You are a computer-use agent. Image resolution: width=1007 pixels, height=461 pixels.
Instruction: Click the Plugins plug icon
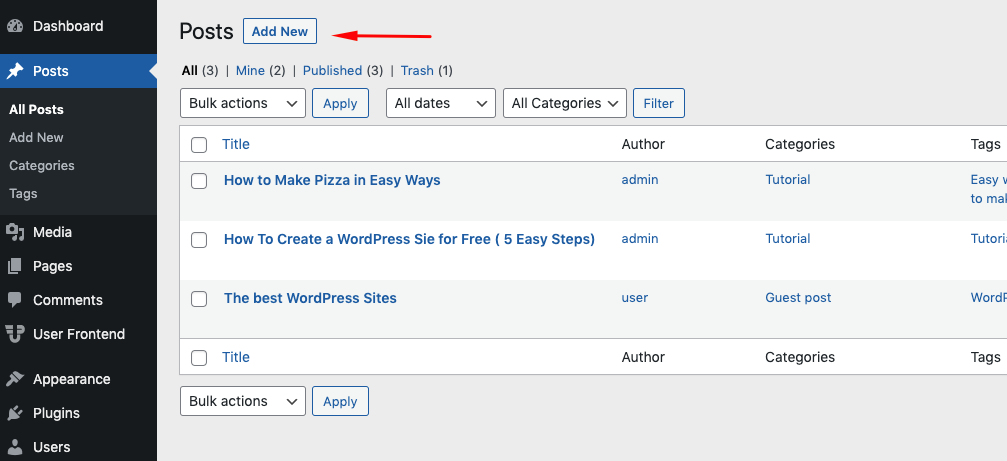[15, 413]
